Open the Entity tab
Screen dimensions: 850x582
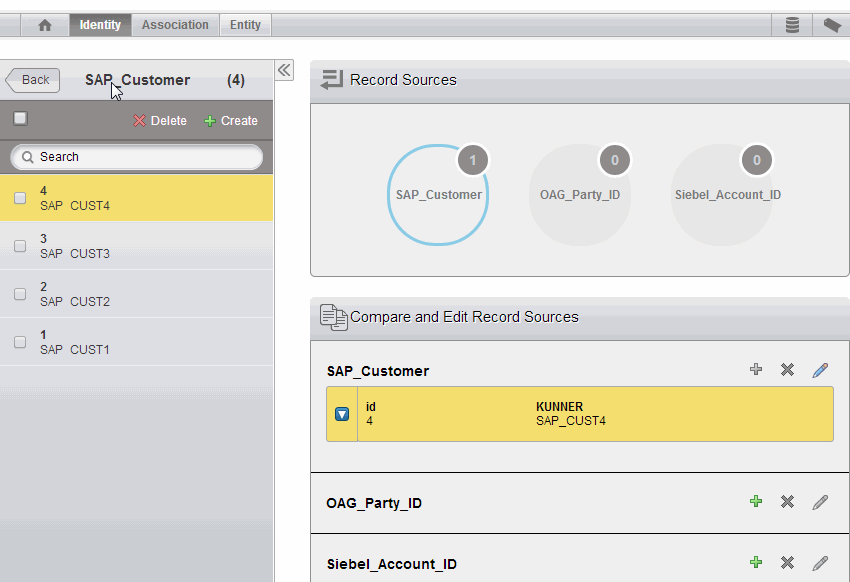245,25
